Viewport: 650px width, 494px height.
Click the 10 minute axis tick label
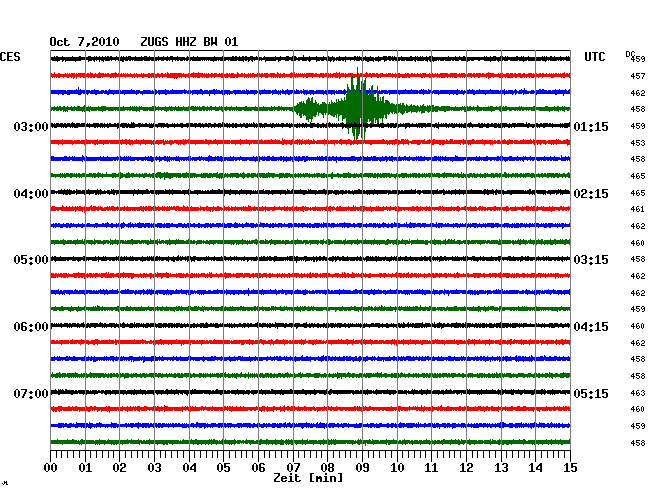click(397, 467)
